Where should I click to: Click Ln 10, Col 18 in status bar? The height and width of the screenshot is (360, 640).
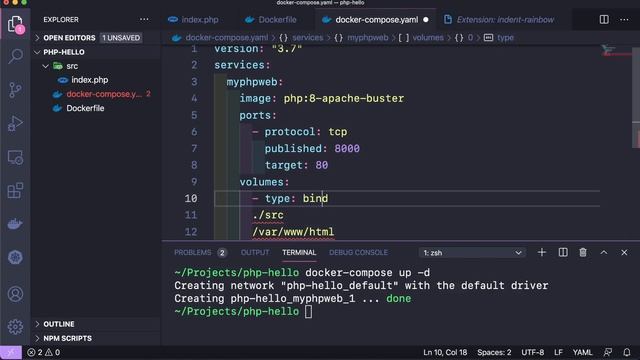[445, 352]
